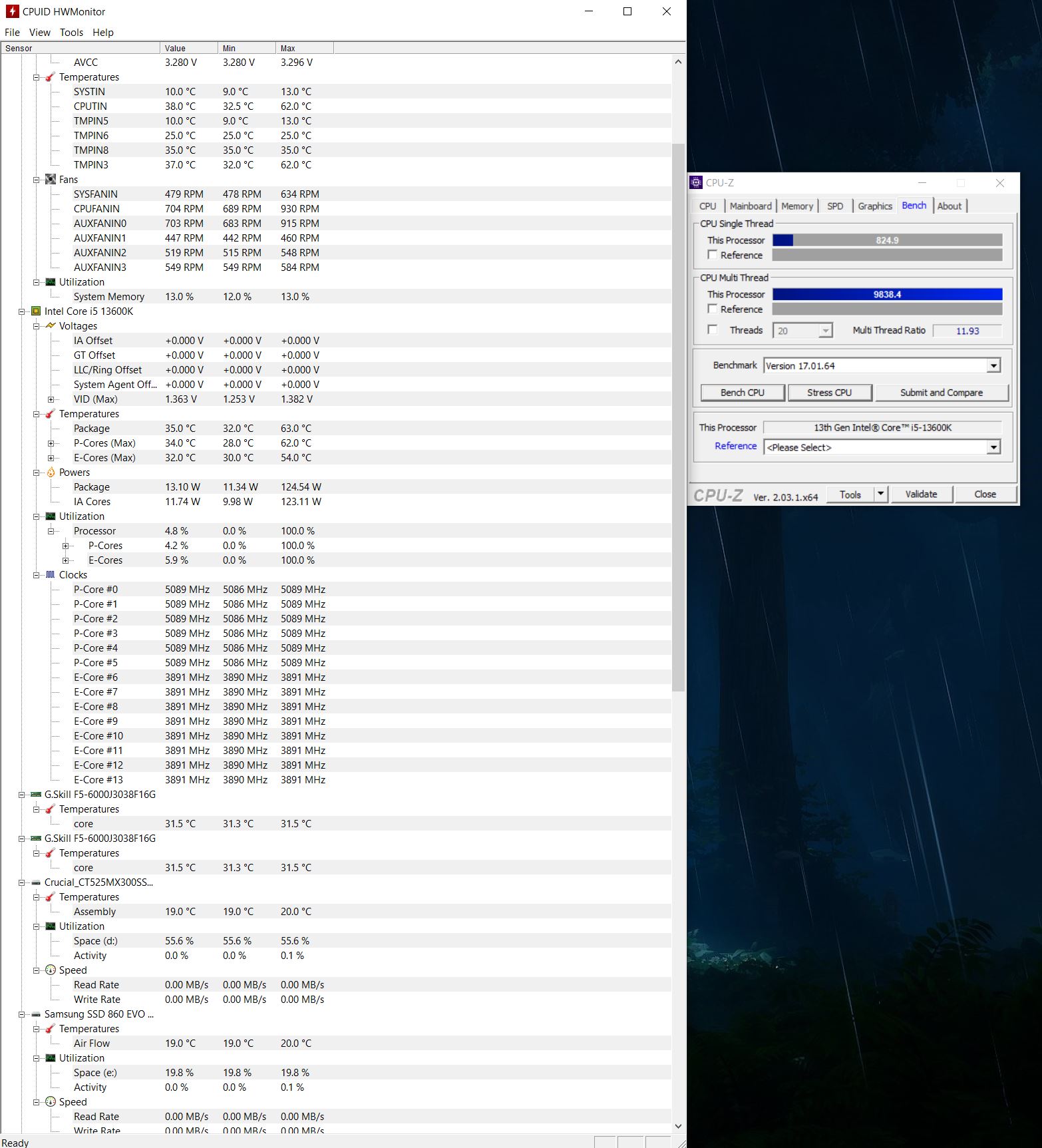Click the CPU-Z title bar app icon
The image size is (1042, 1148).
pyautogui.click(x=696, y=182)
